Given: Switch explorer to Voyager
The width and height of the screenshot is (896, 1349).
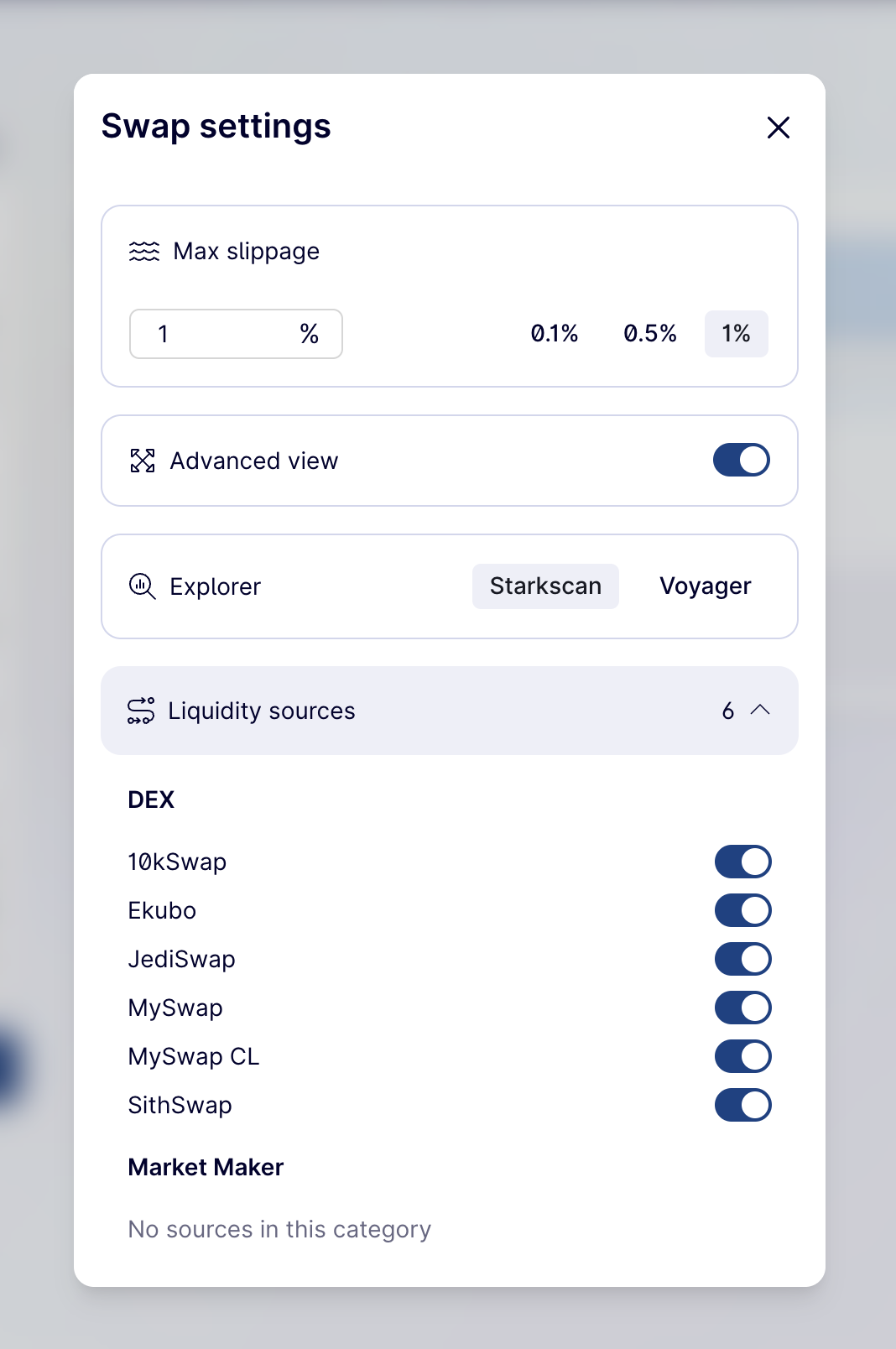Looking at the screenshot, I should tap(705, 586).
